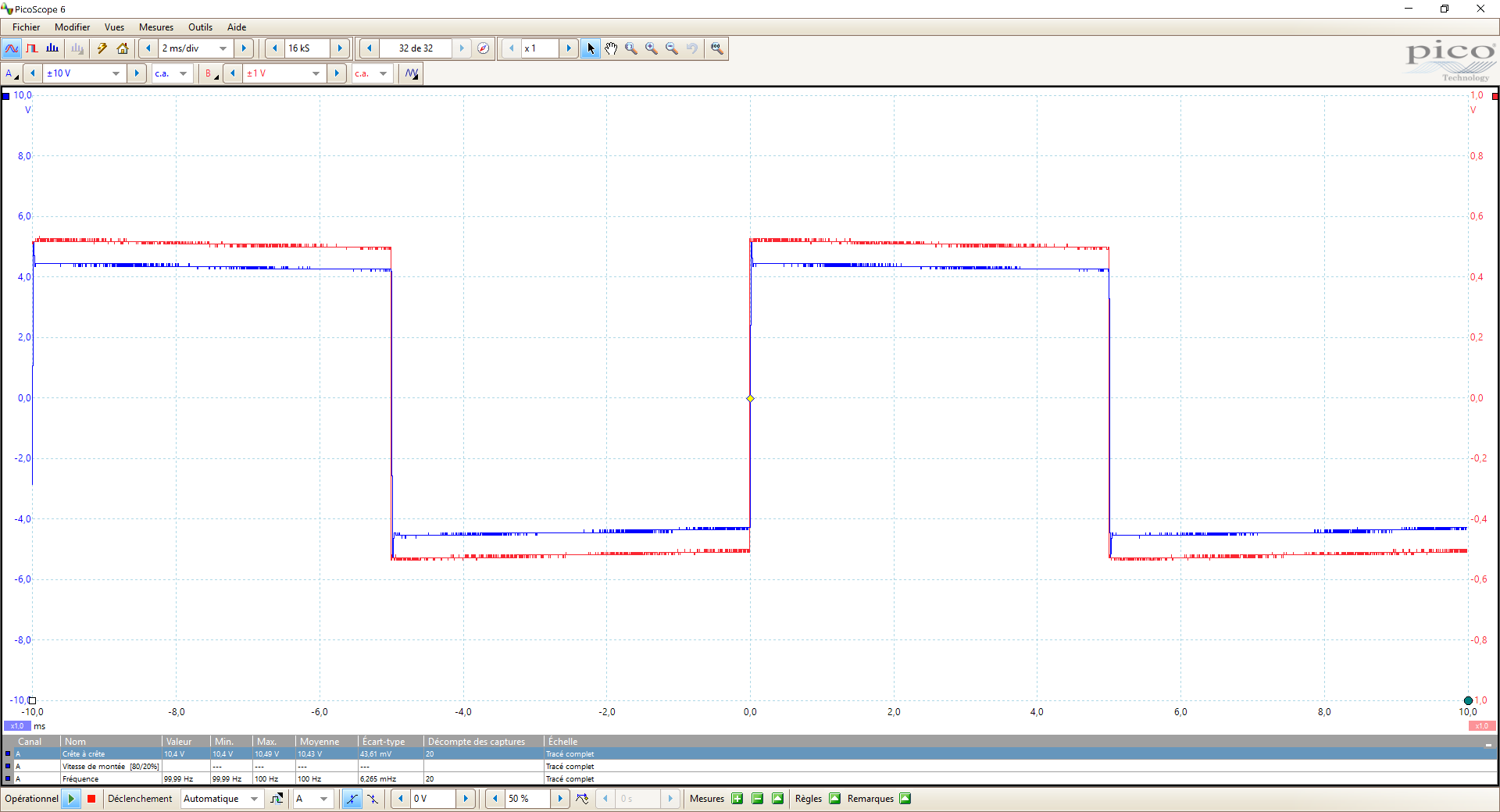Decrease timebase with left arrow
Screen dimensions: 1500x812
(148, 48)
